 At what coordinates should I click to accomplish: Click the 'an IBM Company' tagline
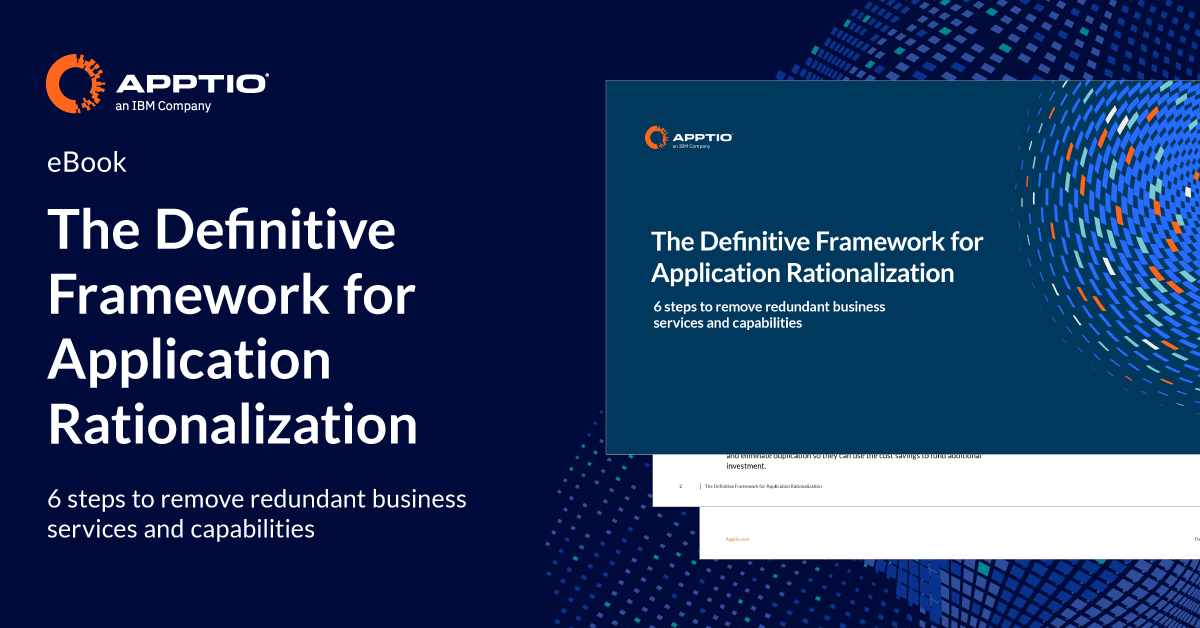coord(163,103)
